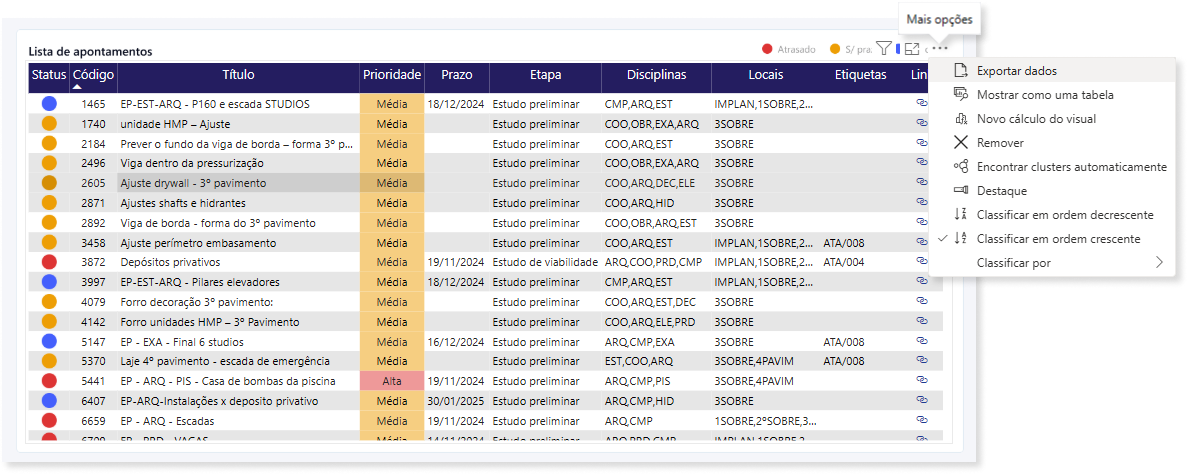Open the link icon in row 6407
Viewport: 1188px width, 474px height.
coord(921,399)
